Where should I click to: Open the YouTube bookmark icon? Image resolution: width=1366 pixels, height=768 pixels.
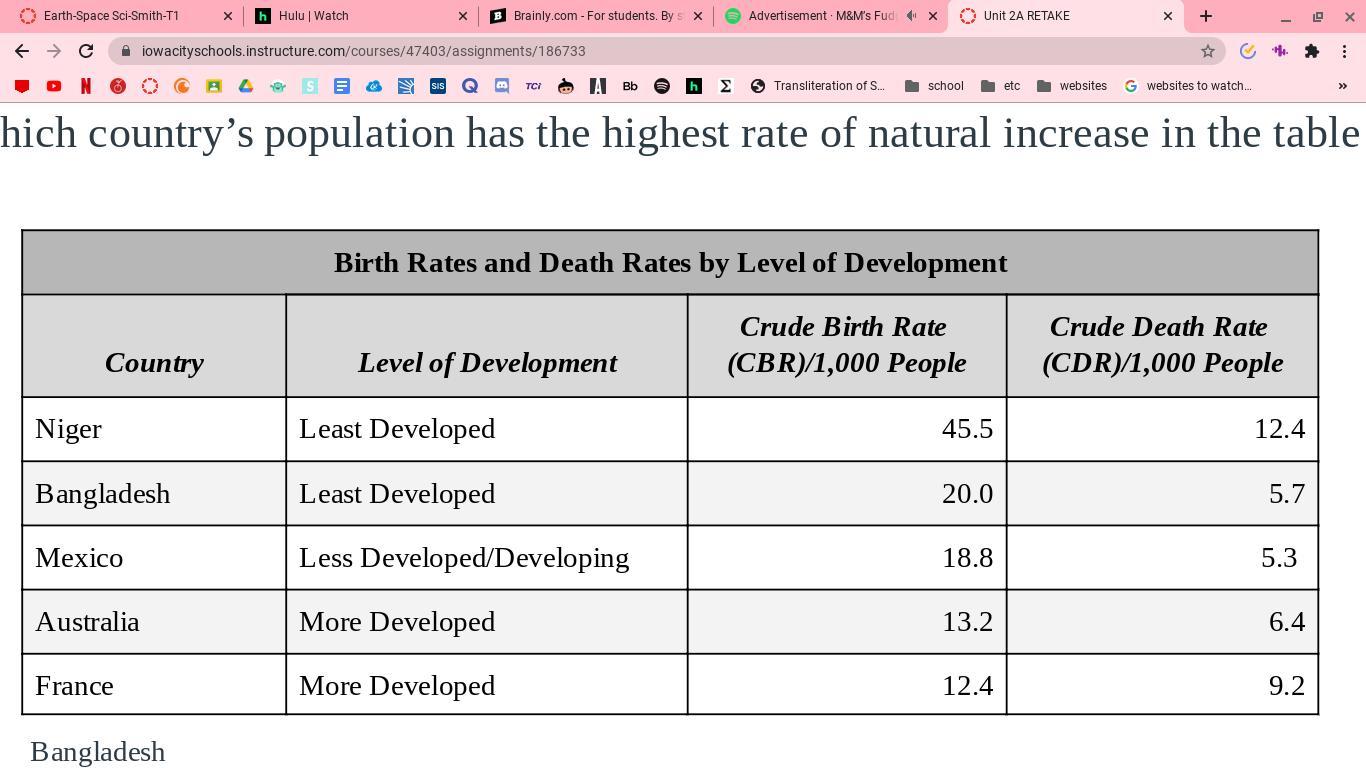point(54,86)
